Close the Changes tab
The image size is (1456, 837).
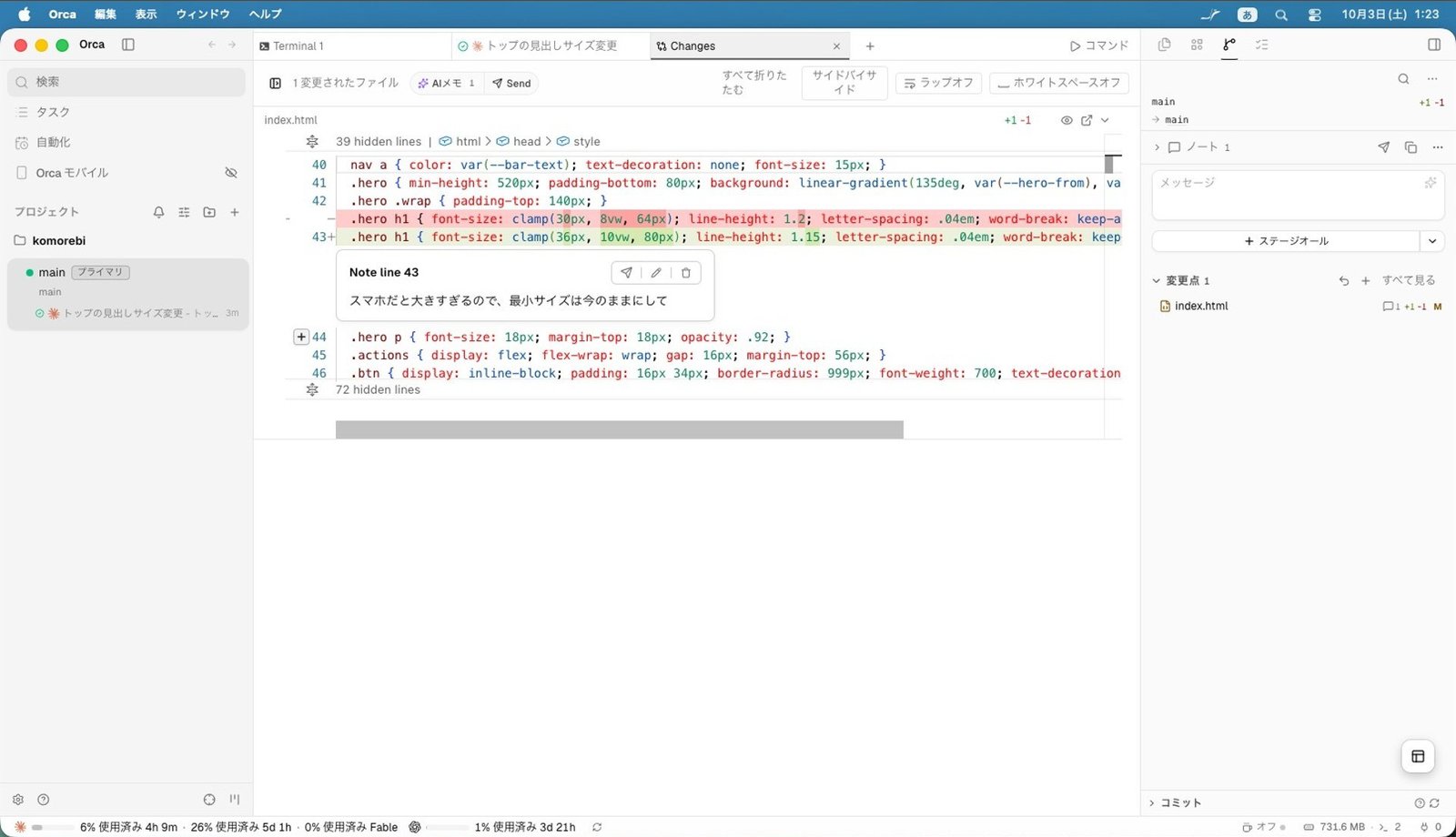[x=836, y=46]
